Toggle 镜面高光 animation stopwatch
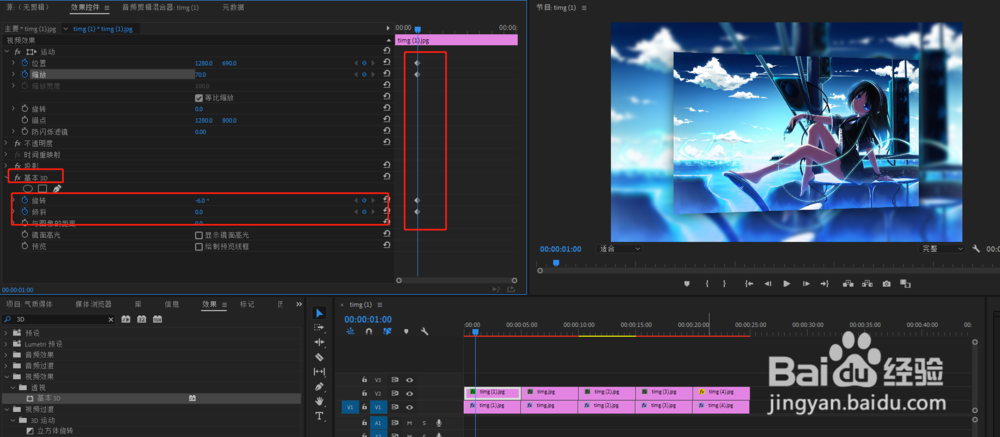1000x437 pixels. pyautogui.click(x=25, y=235)
